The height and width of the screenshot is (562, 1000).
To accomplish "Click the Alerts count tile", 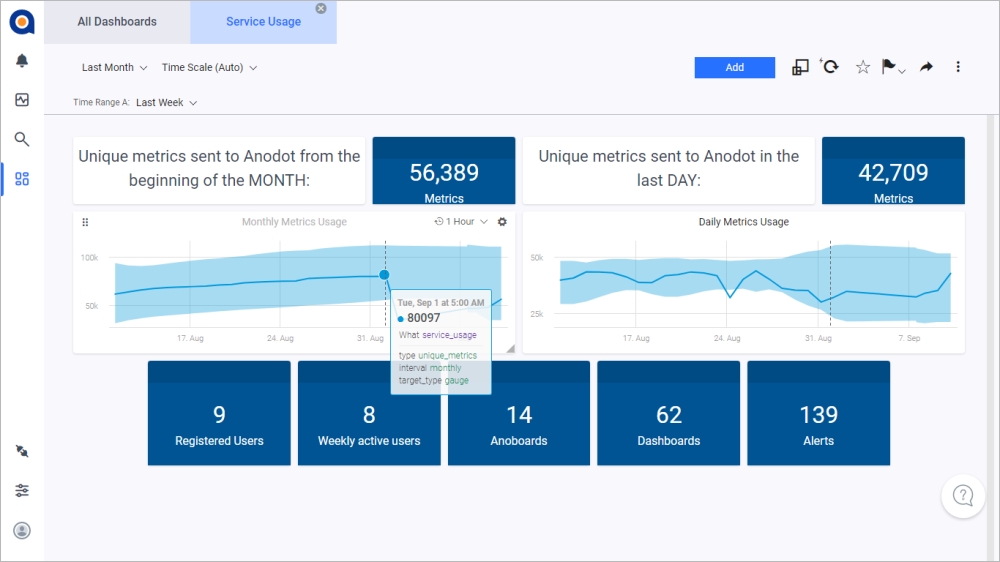I will click(818, 414).
